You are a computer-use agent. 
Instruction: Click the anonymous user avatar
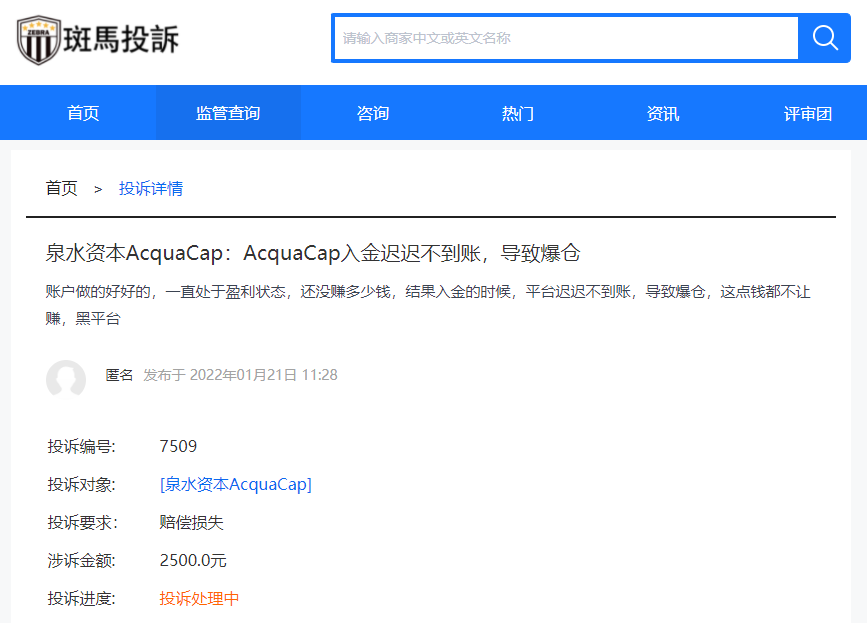(66, 379)
